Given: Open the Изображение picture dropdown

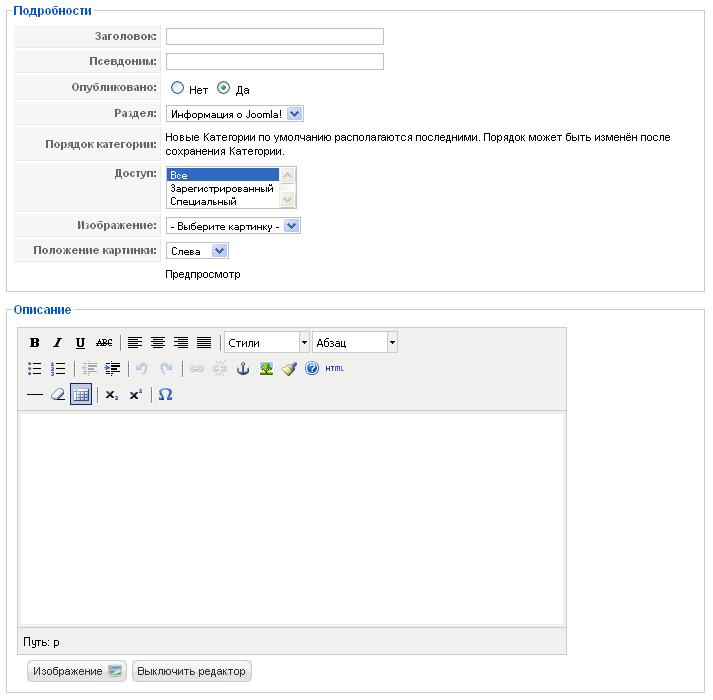Looking at the screenshot, I should point(233,226).
